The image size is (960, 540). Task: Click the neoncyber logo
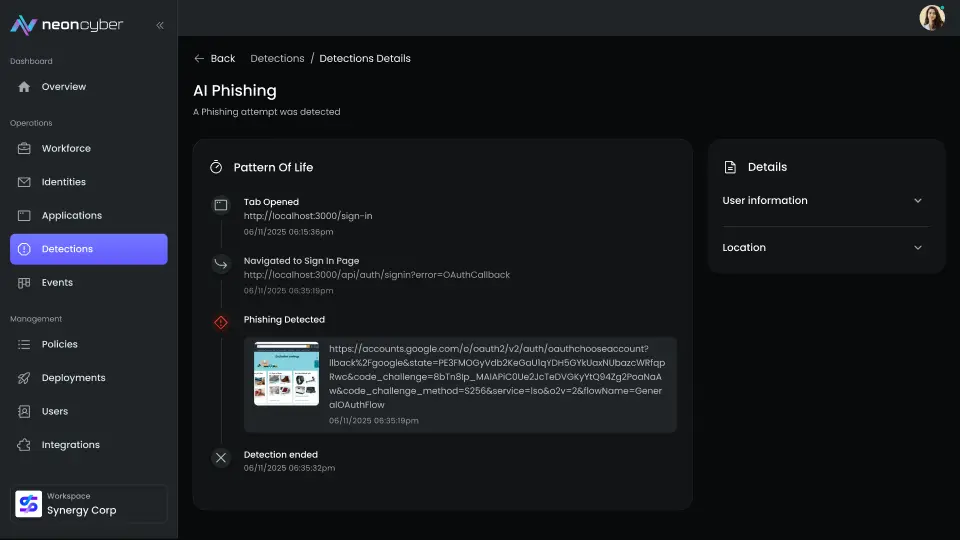tap(67, 24)
